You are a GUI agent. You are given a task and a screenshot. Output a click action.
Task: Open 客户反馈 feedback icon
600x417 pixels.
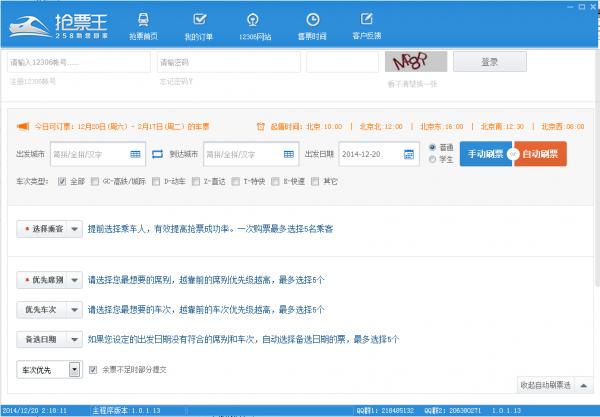click(368, 20)
